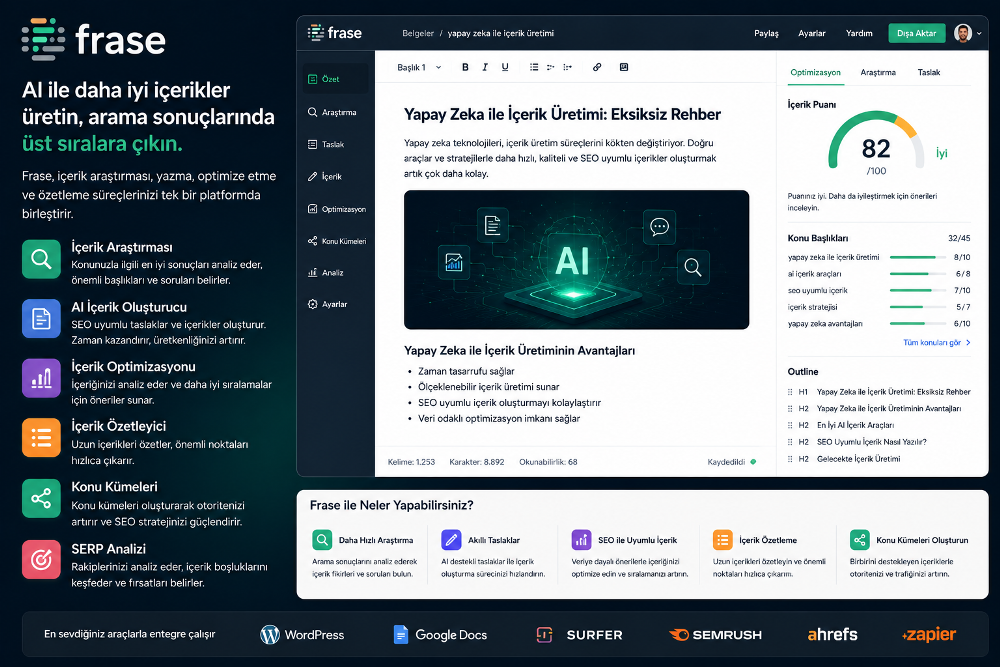1000x667 pixels.
Task: Open Paylaş in the top bar
Action: (x=766, y=33)
